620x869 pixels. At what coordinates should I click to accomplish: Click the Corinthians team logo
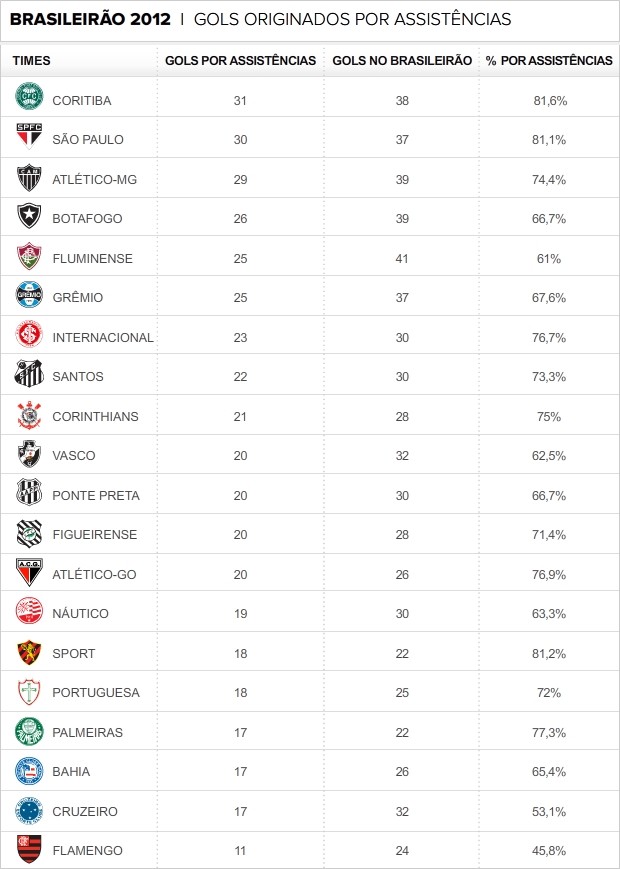point(29,415)
